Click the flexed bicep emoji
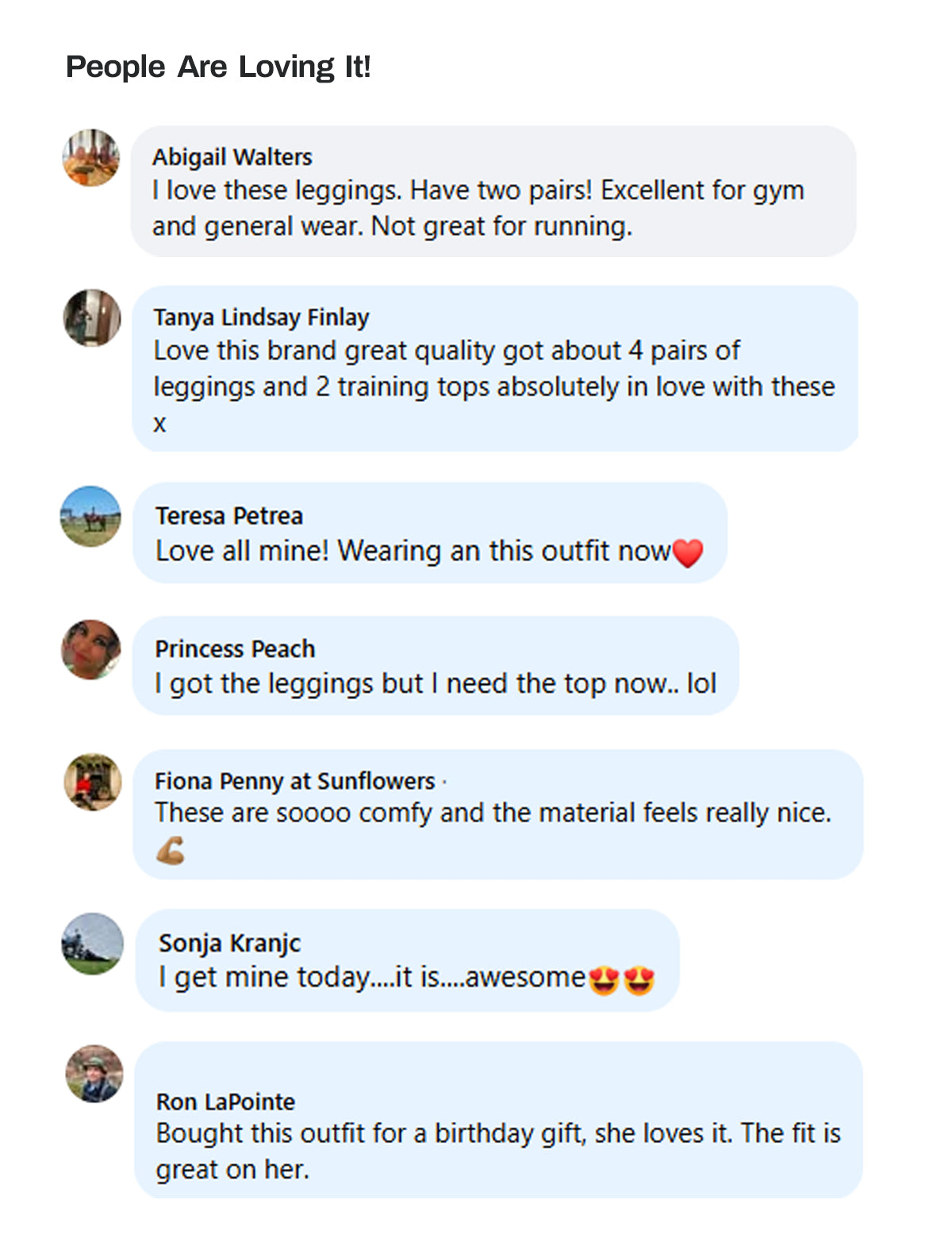 [171, 851]
